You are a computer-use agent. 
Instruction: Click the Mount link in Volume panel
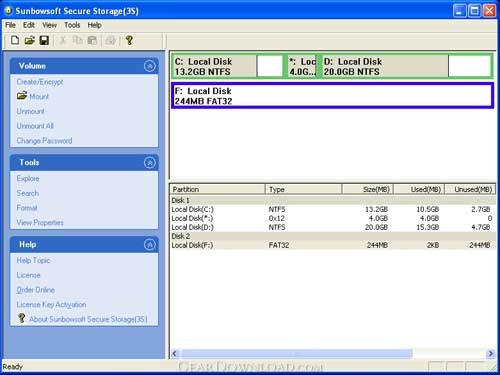click(39, 96)
